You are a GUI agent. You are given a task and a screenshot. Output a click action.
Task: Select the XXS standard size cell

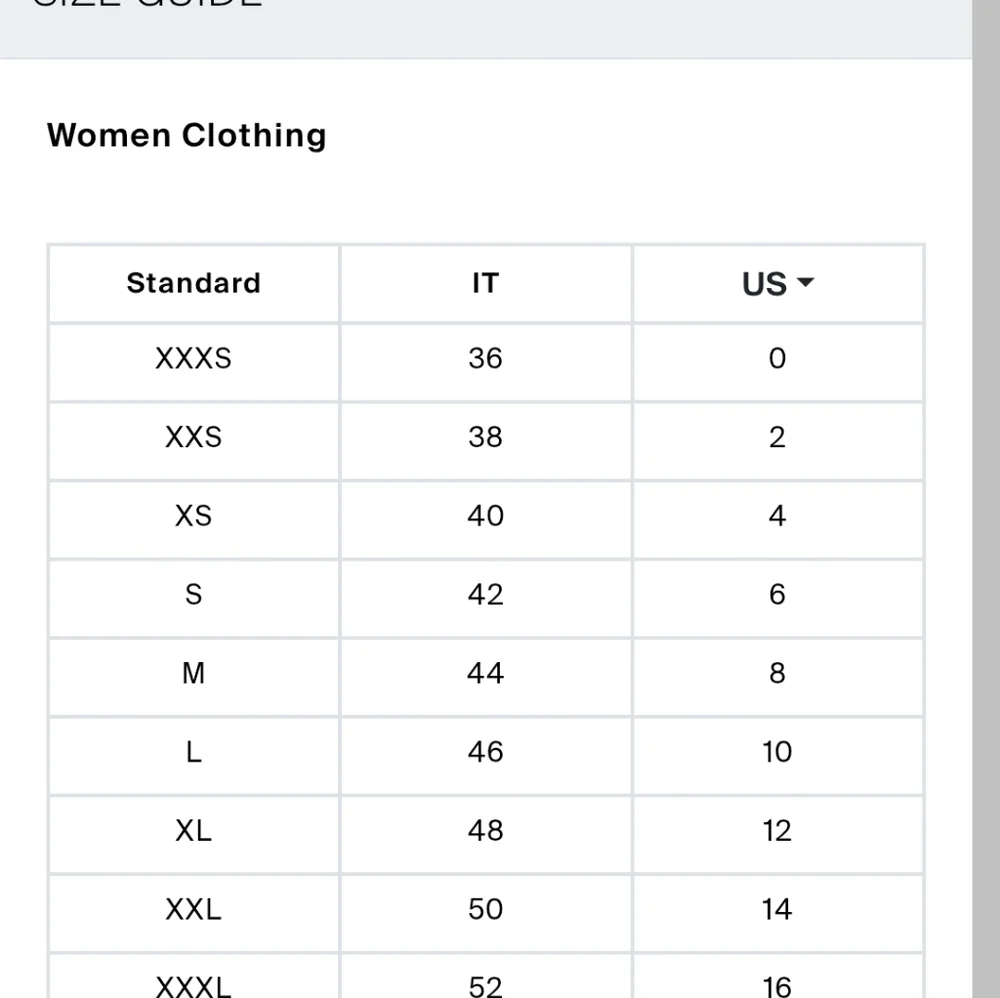[193, 437]
